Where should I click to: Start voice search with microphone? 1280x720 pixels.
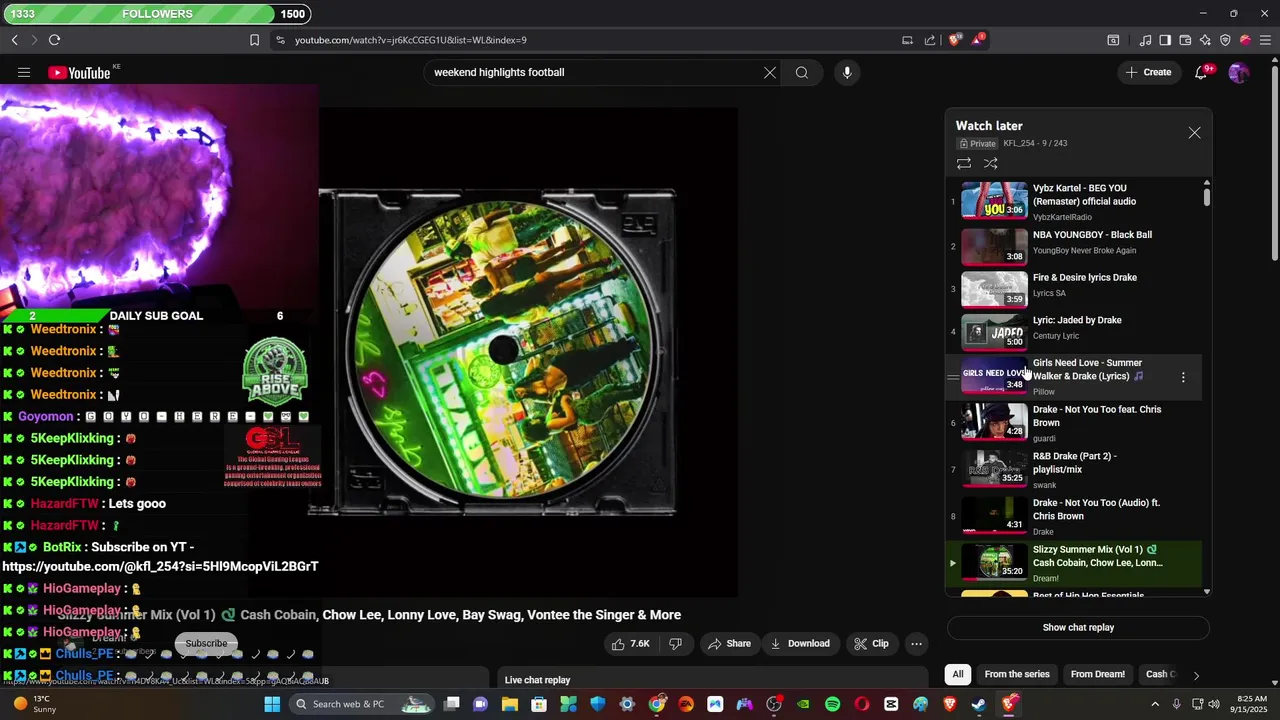847,72
